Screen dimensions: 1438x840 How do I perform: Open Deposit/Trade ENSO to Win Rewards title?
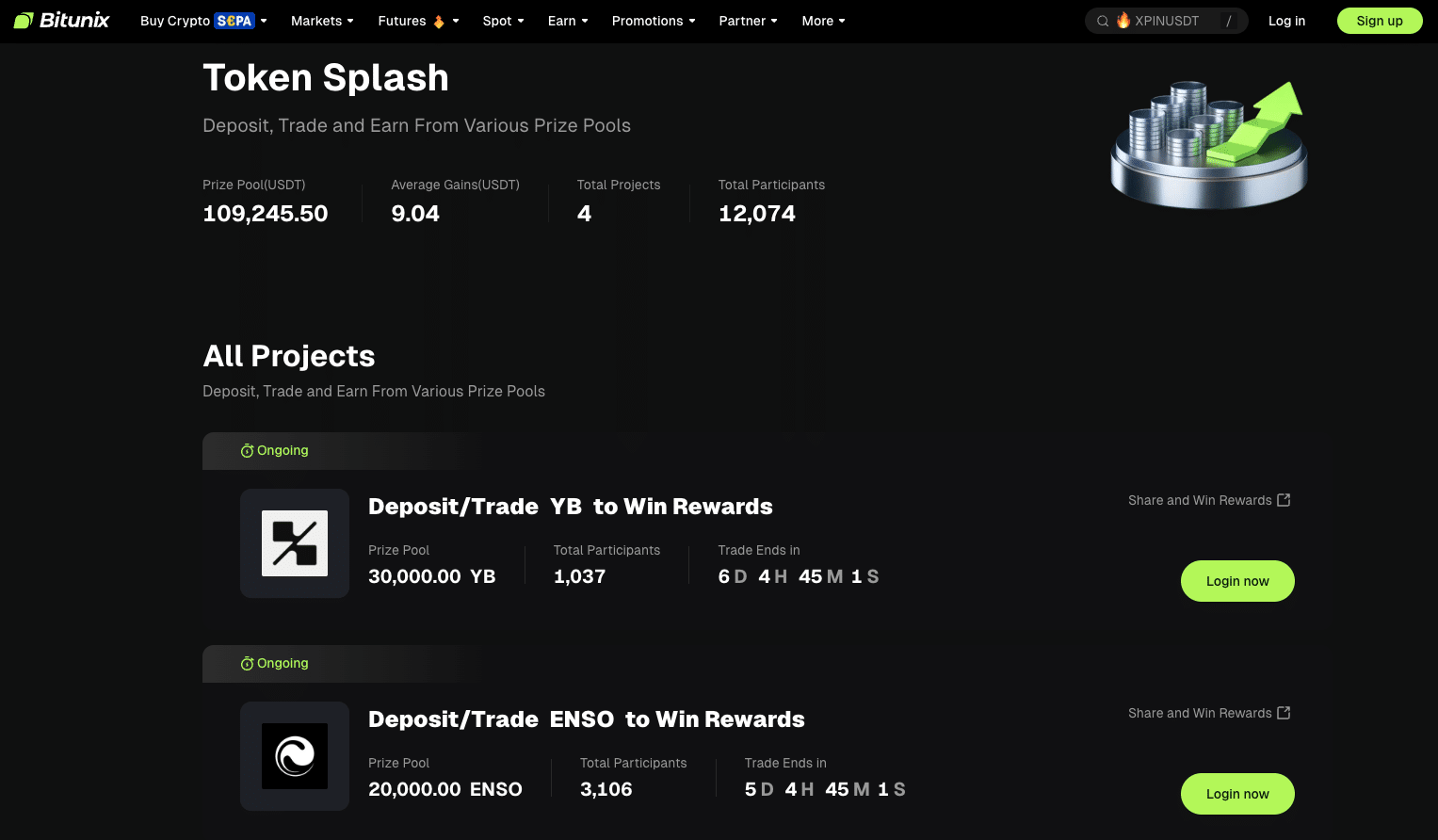click(587, 719)
